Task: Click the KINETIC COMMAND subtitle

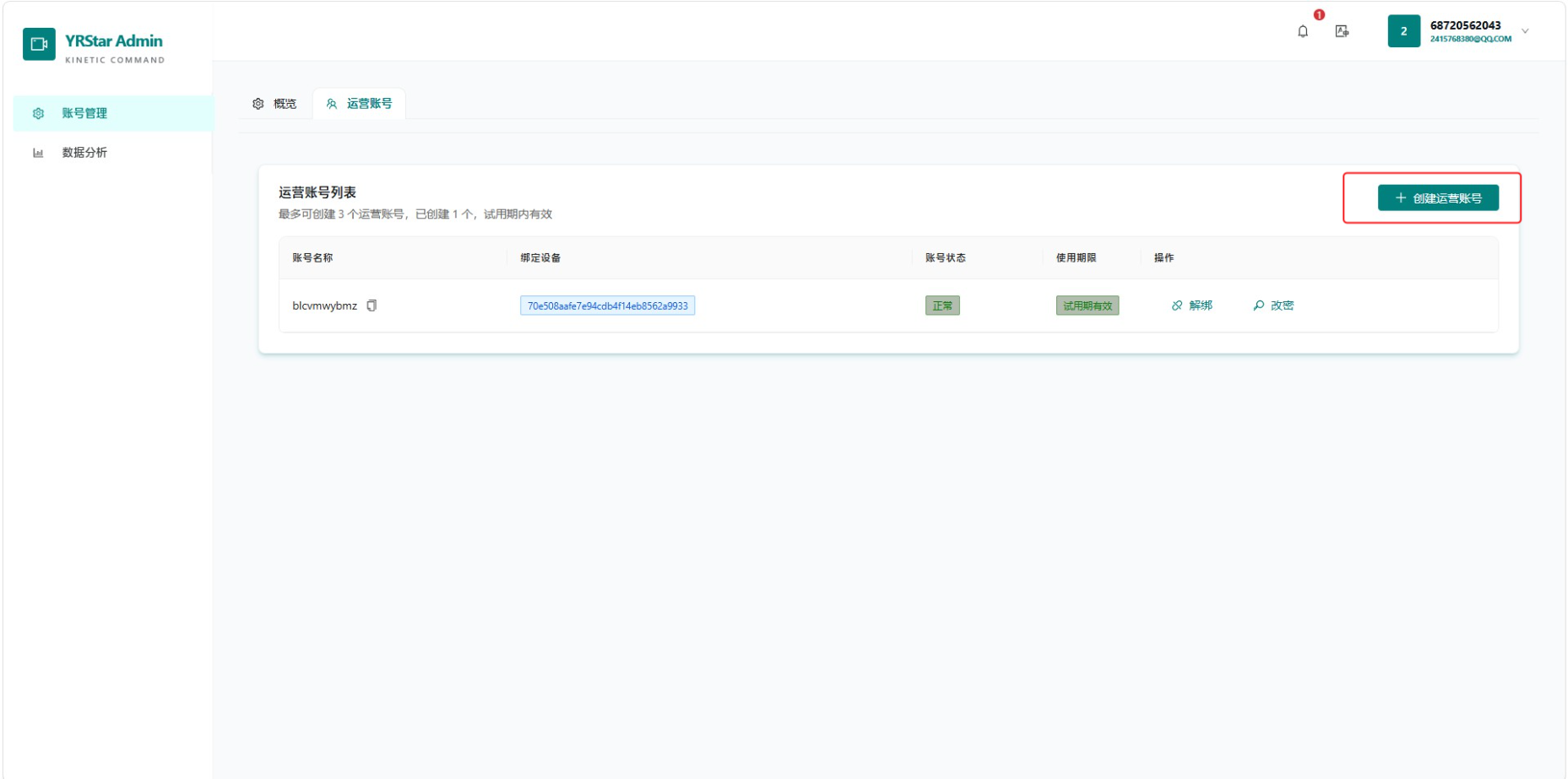Action: [x=115, y=60]
